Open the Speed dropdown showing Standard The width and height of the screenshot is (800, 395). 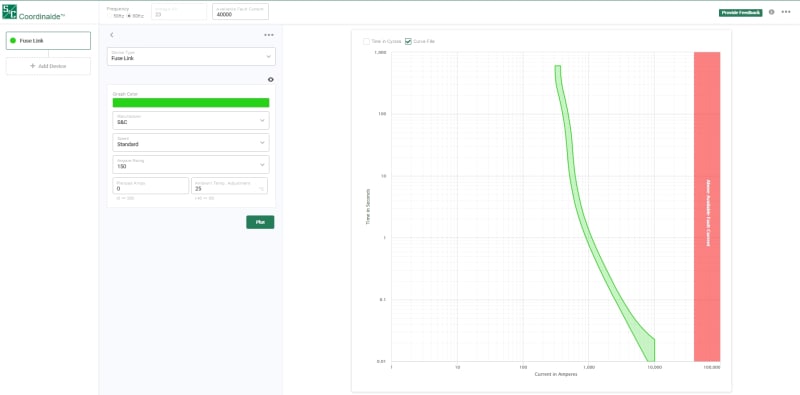[191, 142]
